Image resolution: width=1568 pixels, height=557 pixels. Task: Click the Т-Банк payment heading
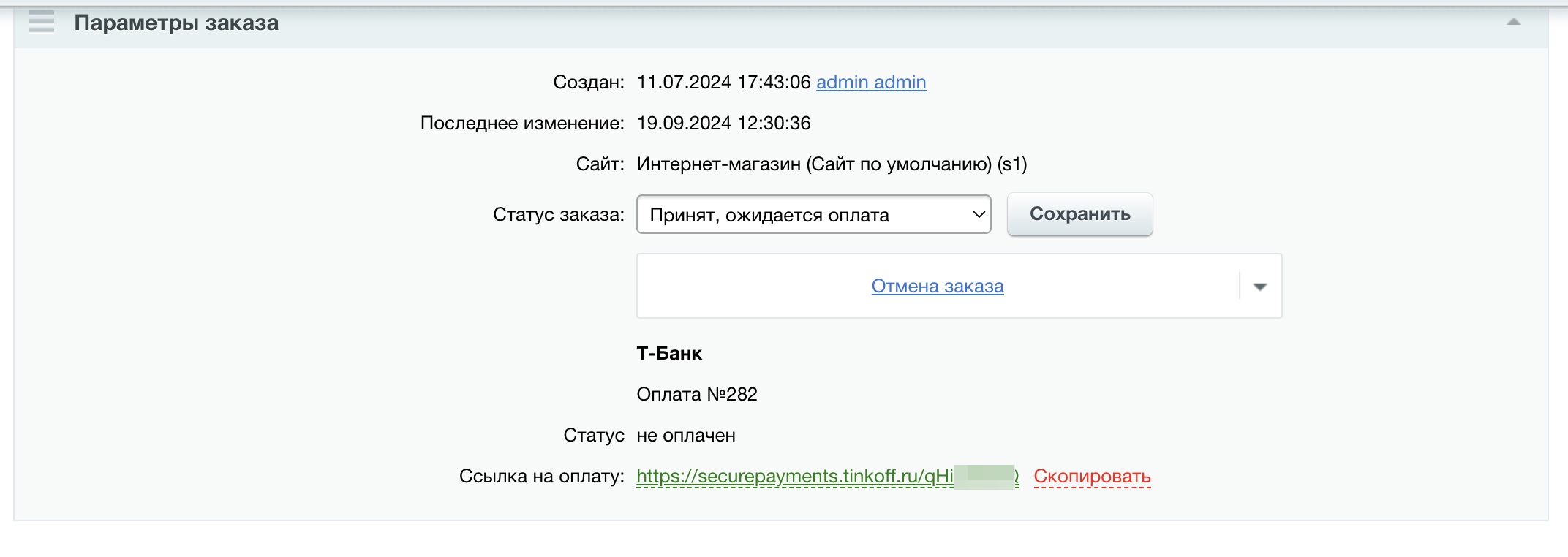(x=669, y=354)
